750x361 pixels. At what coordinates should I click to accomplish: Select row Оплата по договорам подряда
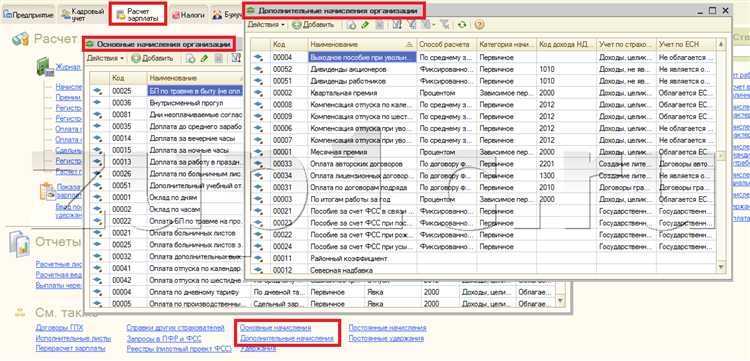tap(483, 187)
